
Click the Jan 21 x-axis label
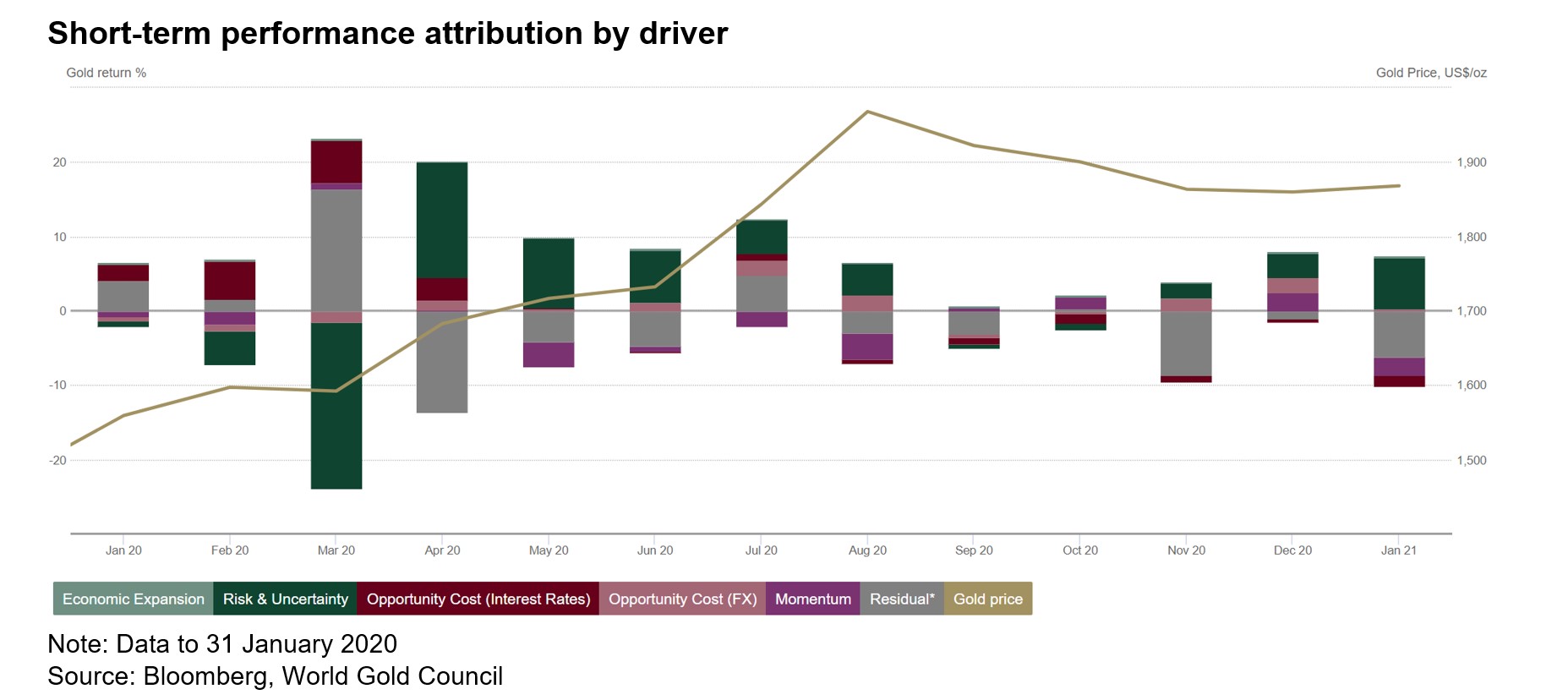pos(1398,550)
